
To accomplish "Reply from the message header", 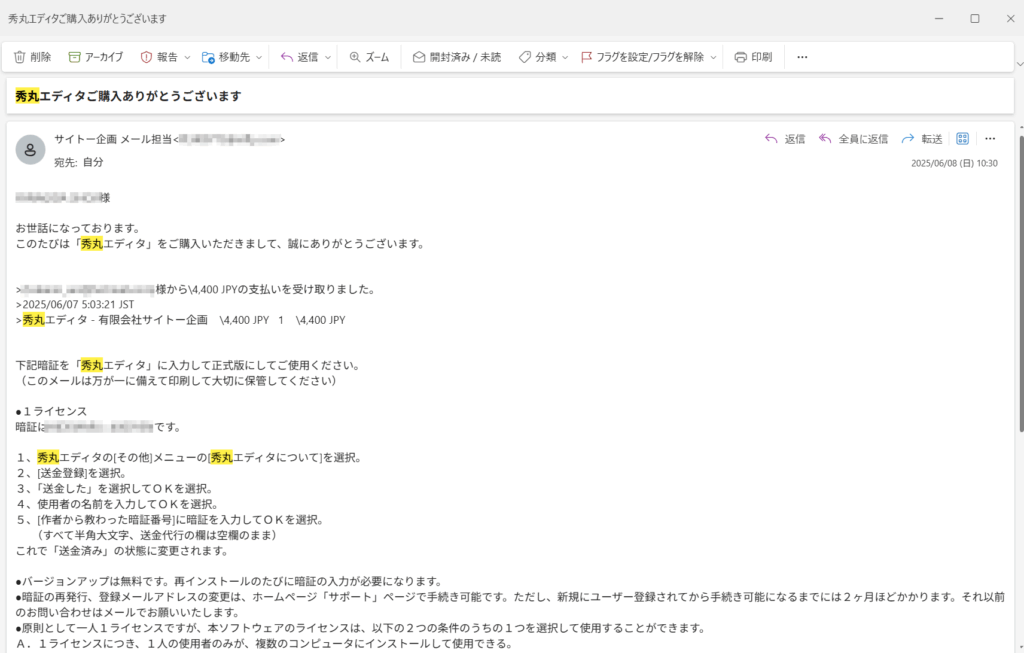I will [x=785, y=139].
